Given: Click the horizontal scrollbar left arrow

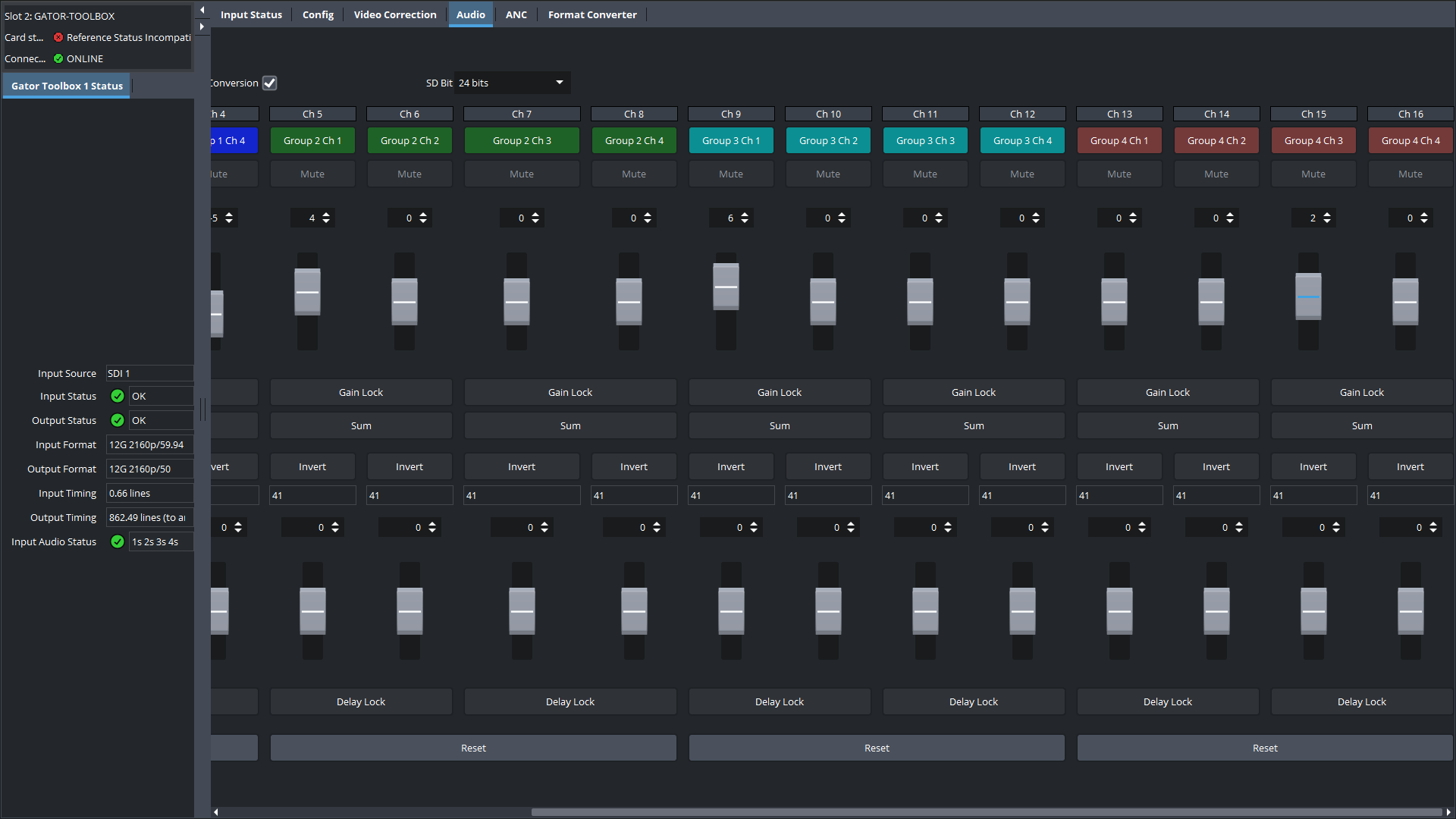Looking at the screenshot, I should [216, 812].
